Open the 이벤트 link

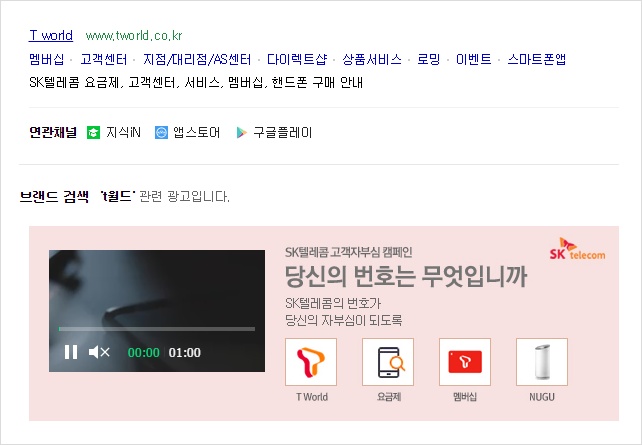pyautogui.click(x=474, y=59)
